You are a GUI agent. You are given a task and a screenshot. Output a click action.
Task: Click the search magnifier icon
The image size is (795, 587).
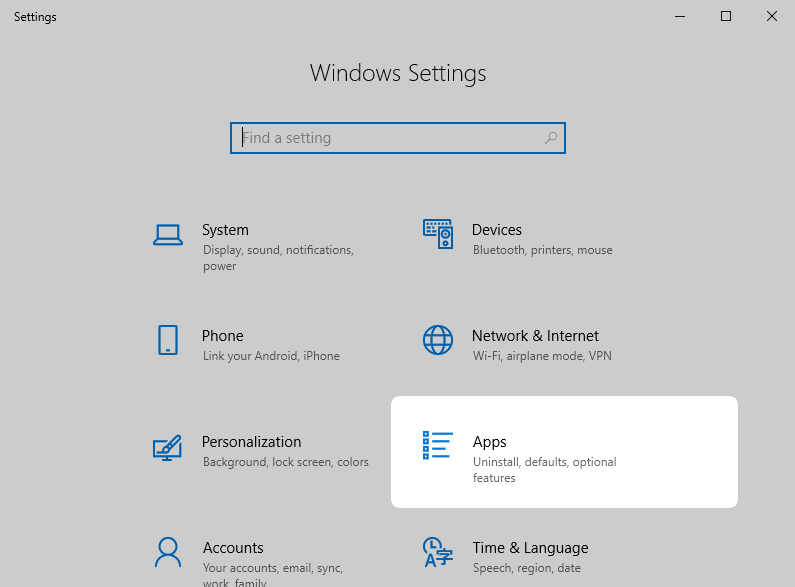(x=551, y=138)
